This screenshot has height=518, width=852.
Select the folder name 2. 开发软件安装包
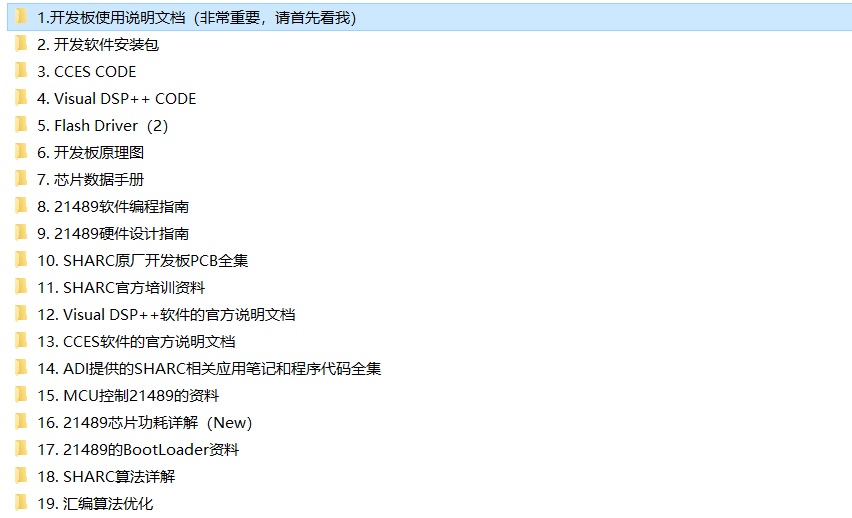tap(98, 45)
